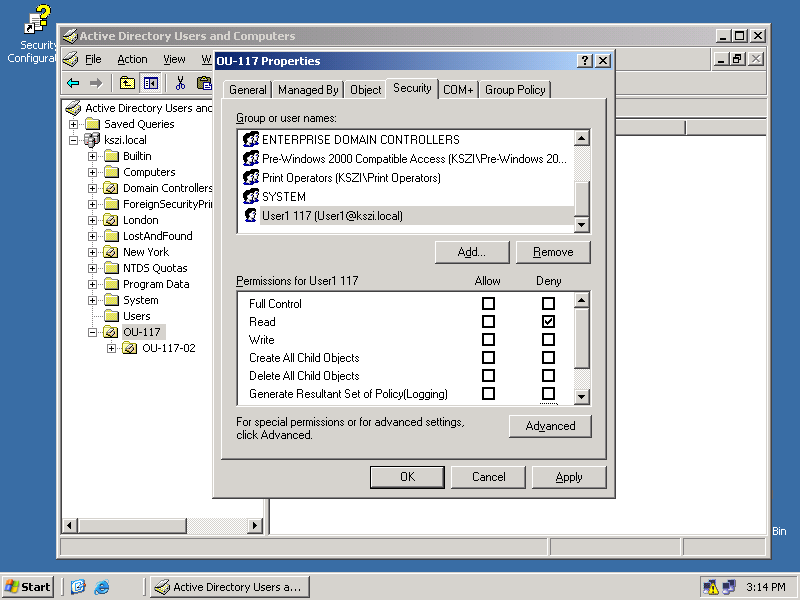Switch to the Object tab
This screenshot has width=800, height=600.
(x=365, y=90)
